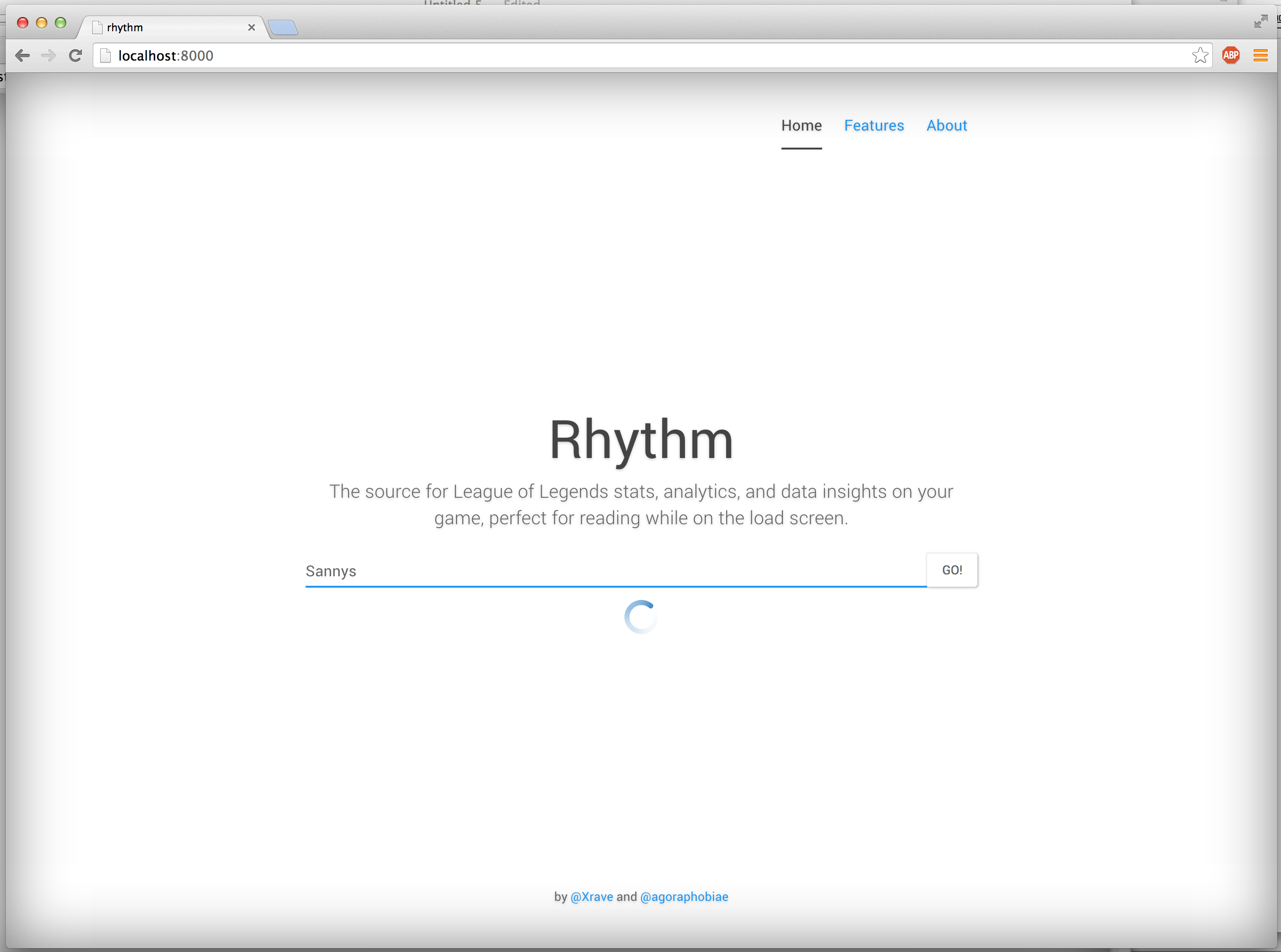
Task: Click the loading spinner
Action: tap(640, 617)
